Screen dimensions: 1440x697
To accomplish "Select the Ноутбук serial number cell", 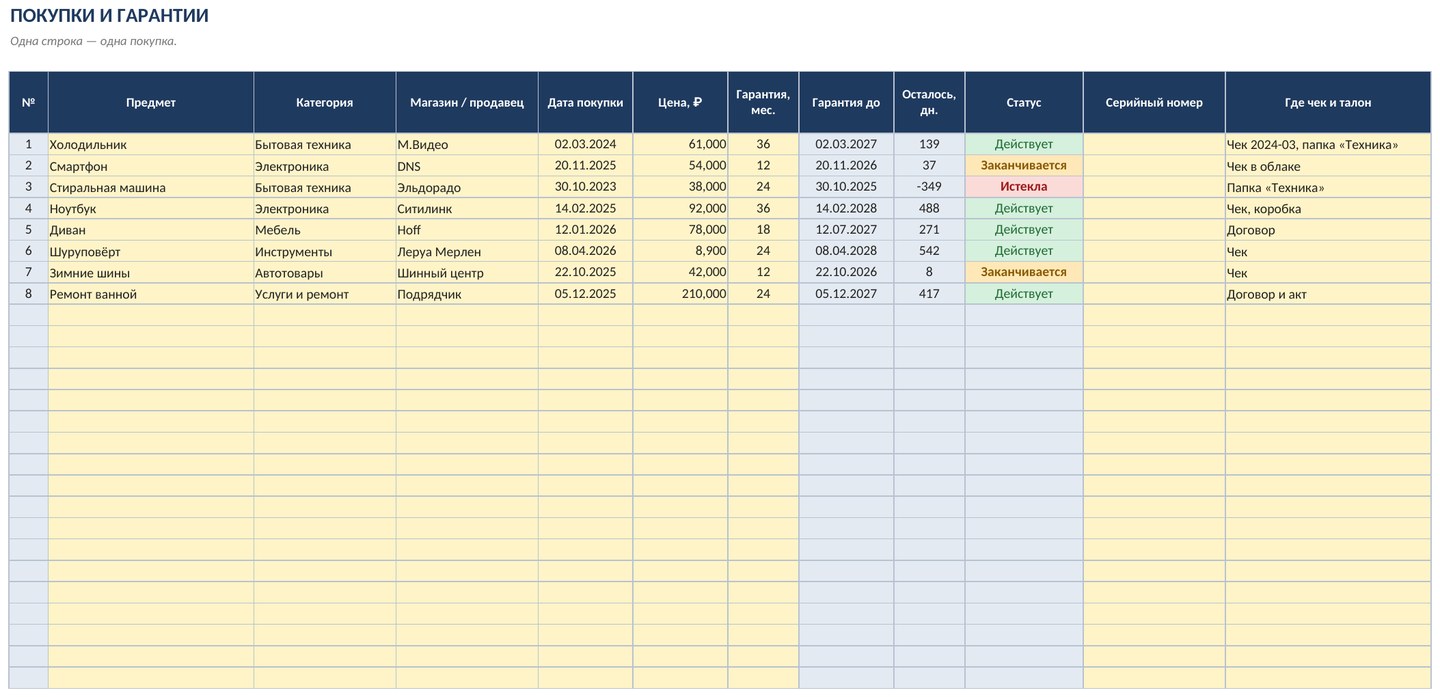I will click(1154, 208).
